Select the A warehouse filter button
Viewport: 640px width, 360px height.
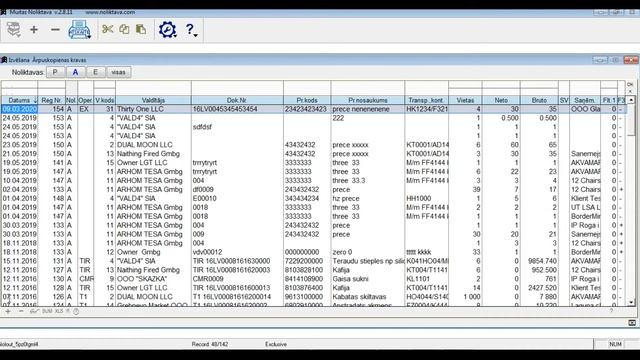point(75,72)
